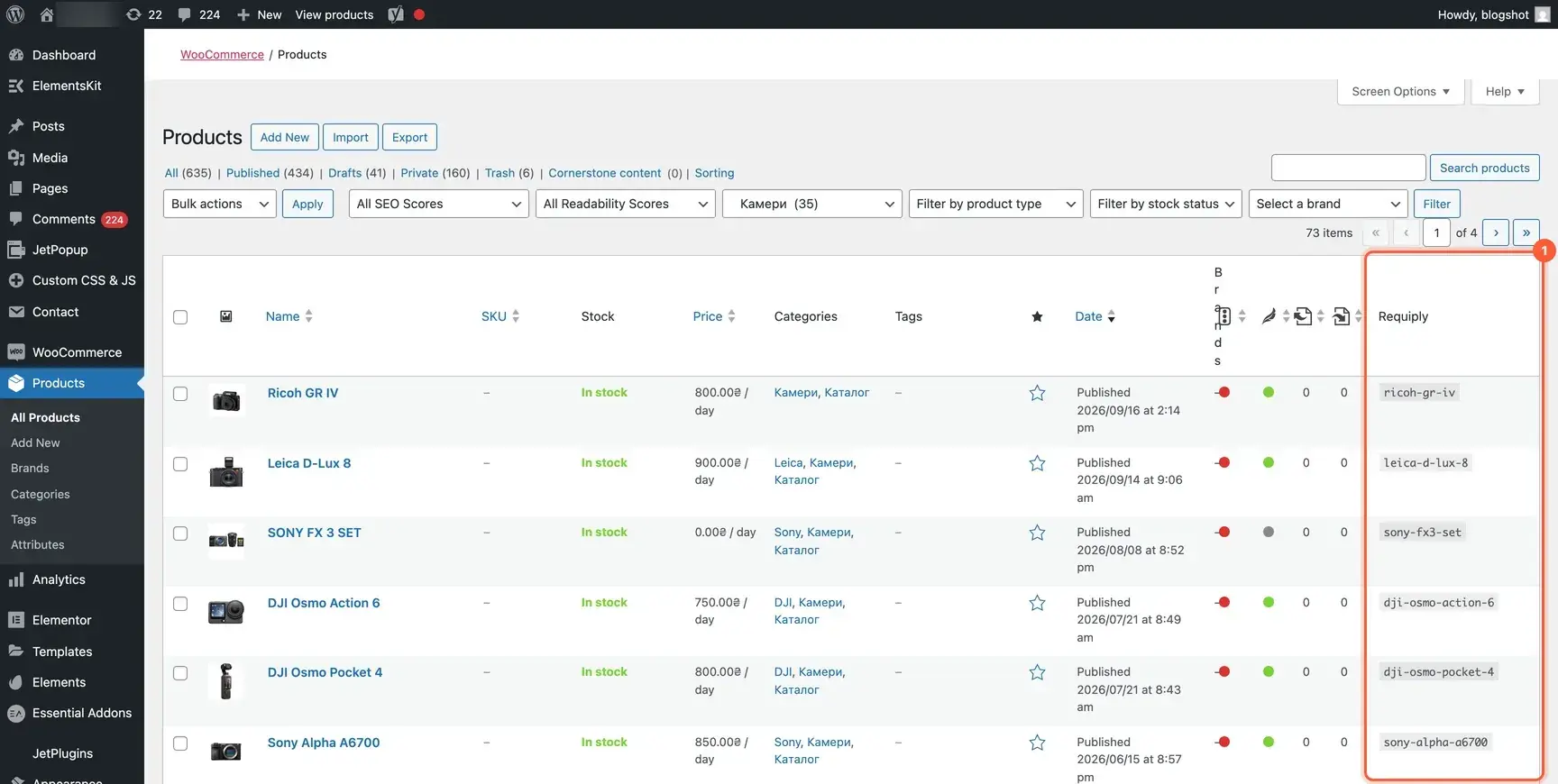Open the Bulk actions dropdown
The height and width of the screenshot is (784, 1558).
point(220,204)
